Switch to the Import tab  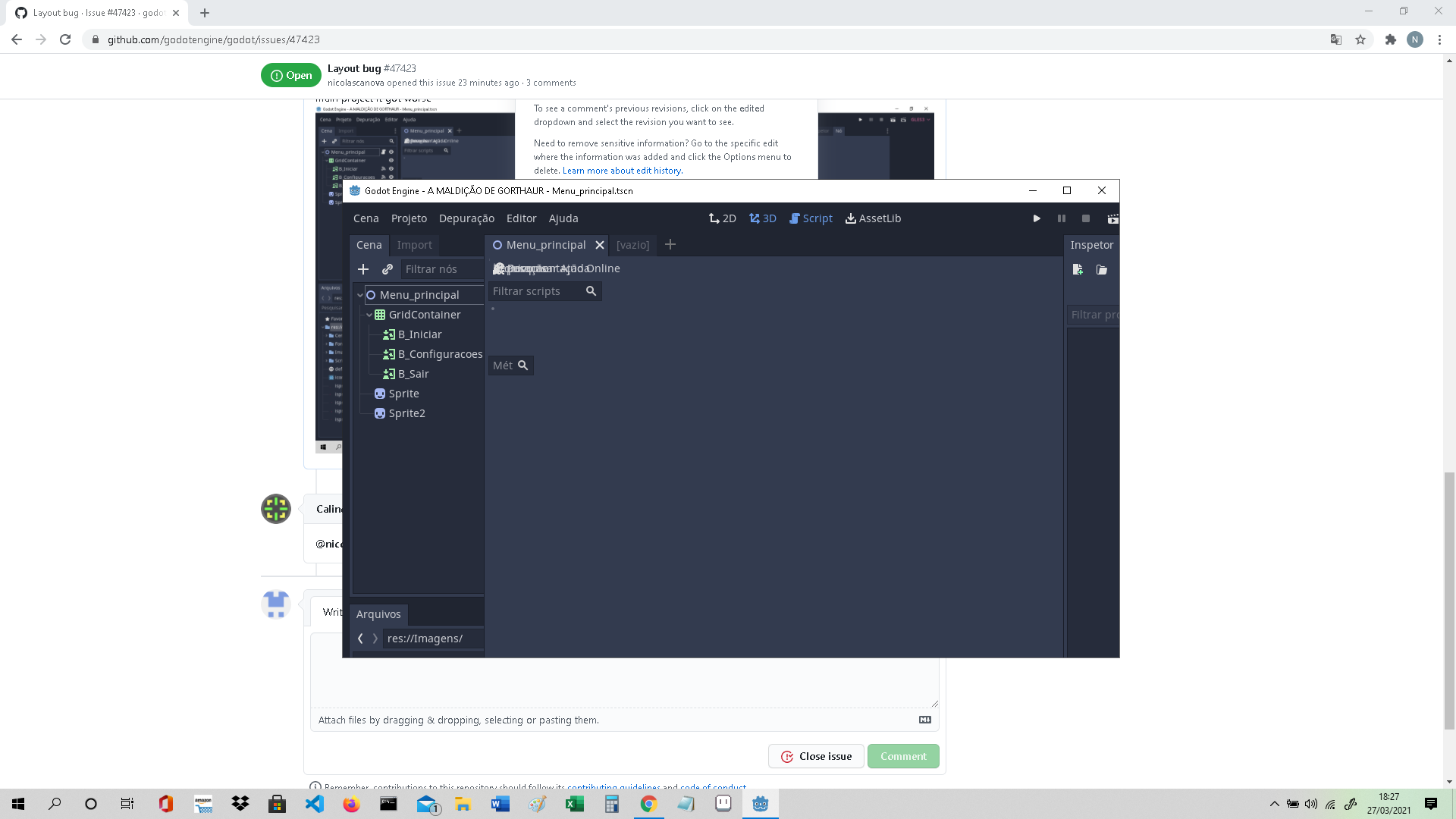(x=415, y=244)
